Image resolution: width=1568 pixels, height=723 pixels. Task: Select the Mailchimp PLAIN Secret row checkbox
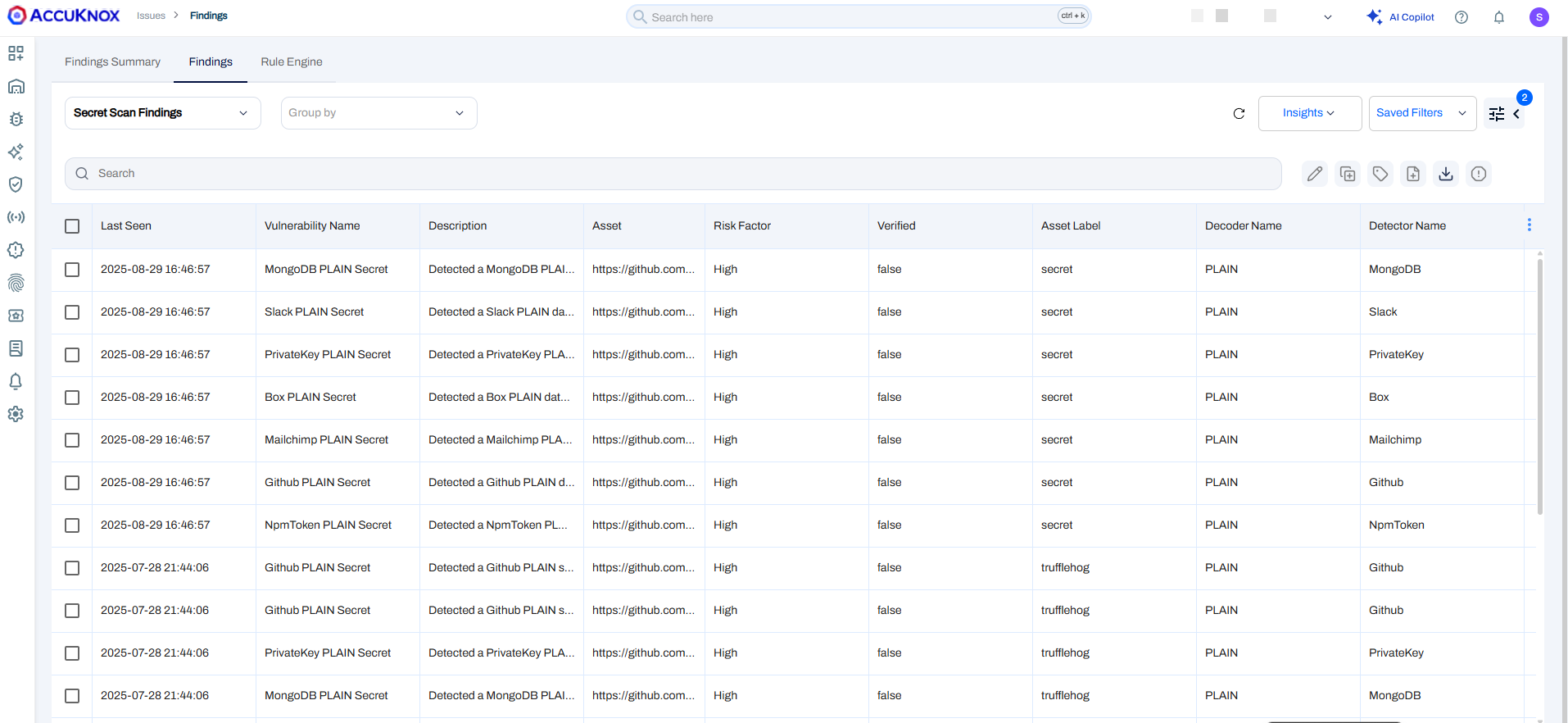[x=72, y=440]
